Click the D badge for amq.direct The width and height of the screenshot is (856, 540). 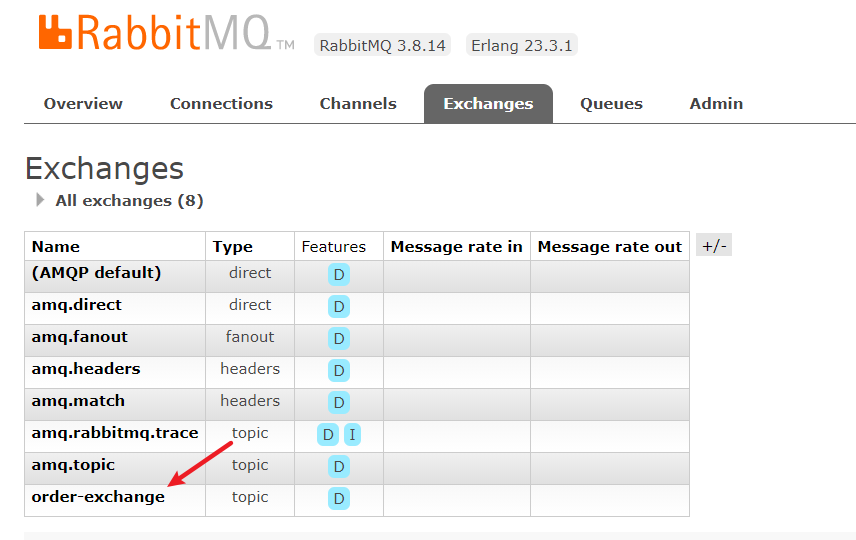tap(339, 307)
